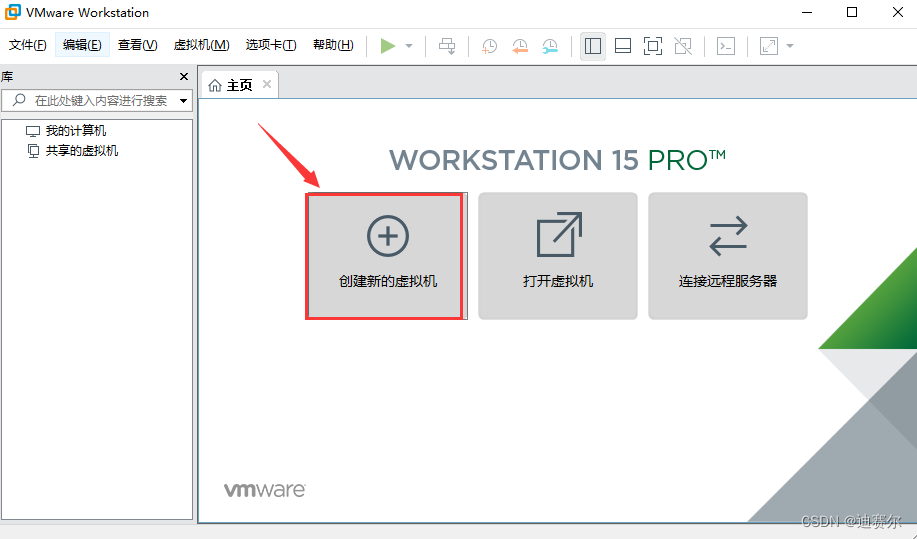The height and width of the screenshot is (539, 917).
Task: Open the Snapshot Manager icon
Action: (550, 46)
